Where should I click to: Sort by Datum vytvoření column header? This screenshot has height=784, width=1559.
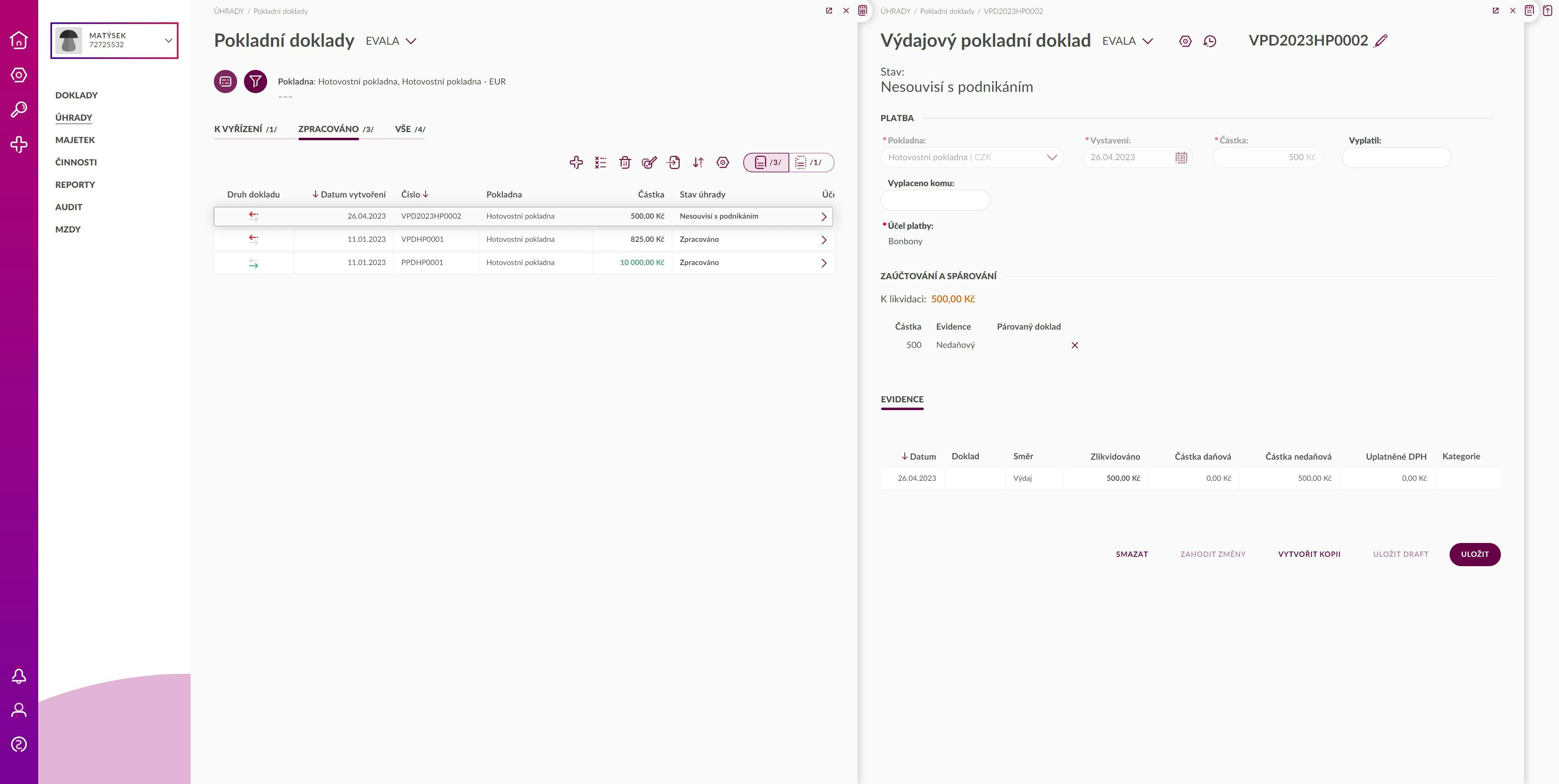pos(348,195)
